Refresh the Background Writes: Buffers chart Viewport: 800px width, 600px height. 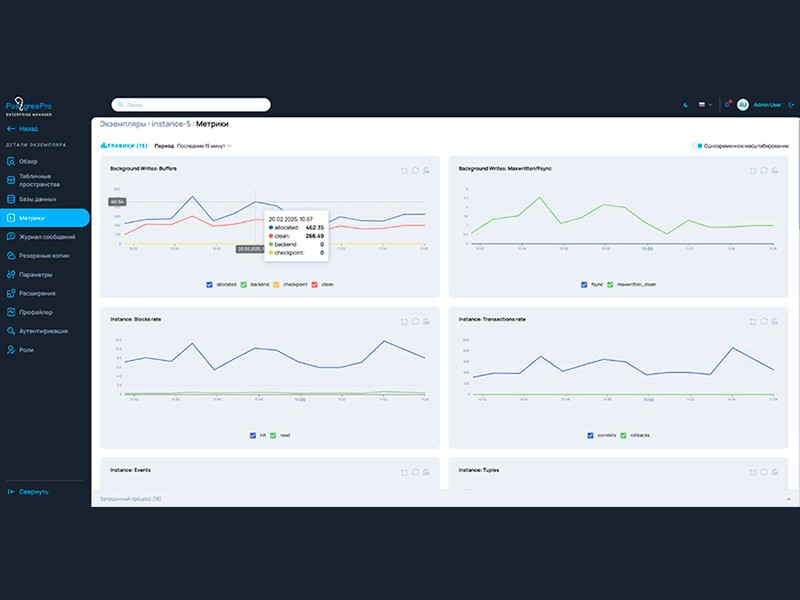pos(415,170)
